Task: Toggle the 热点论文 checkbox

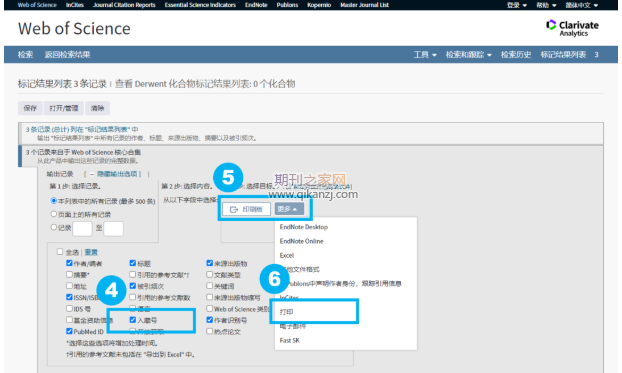Action: [x=210, y=331]
